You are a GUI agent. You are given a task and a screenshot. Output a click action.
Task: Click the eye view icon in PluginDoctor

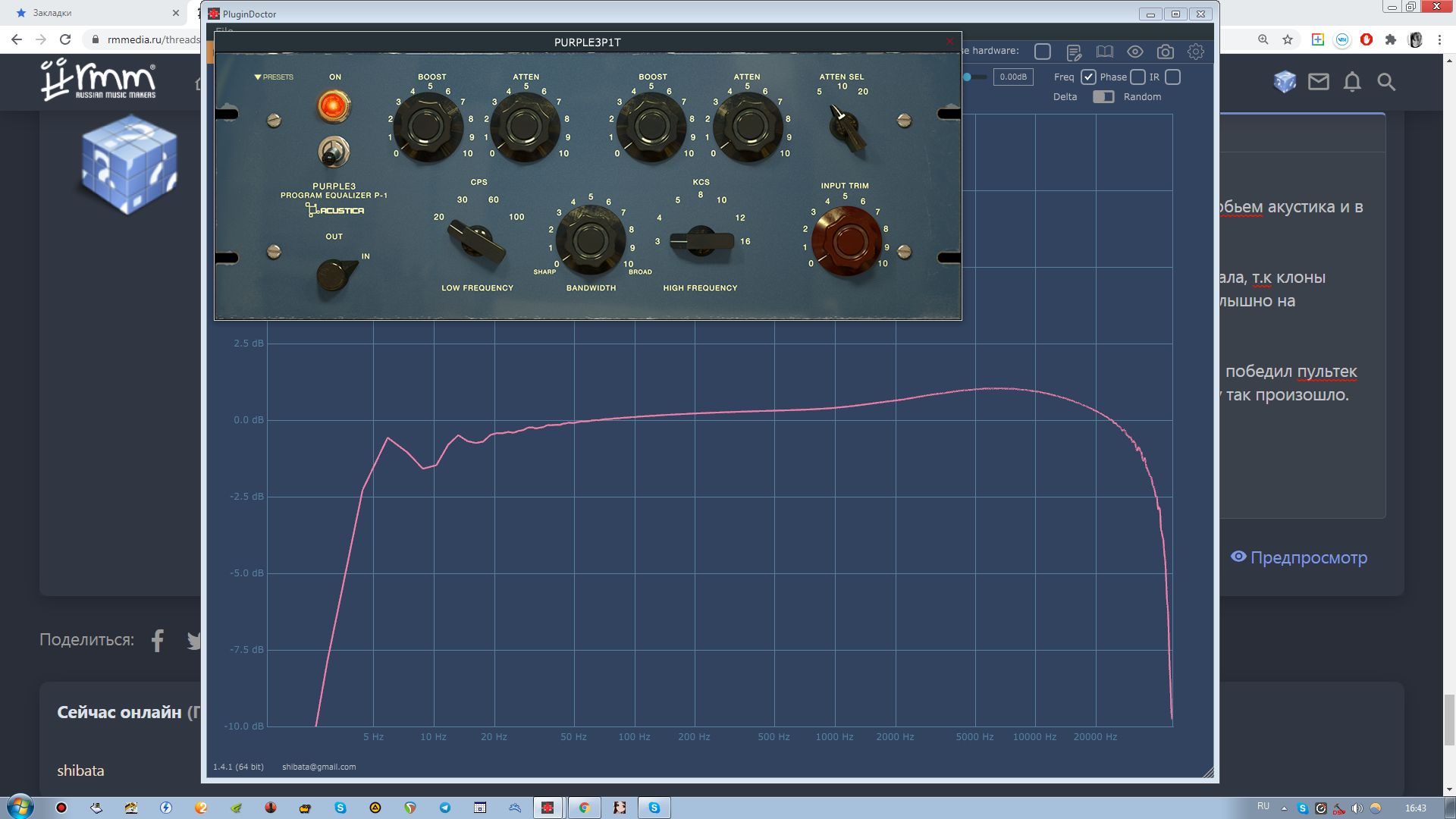click(x=1135, y=52)
